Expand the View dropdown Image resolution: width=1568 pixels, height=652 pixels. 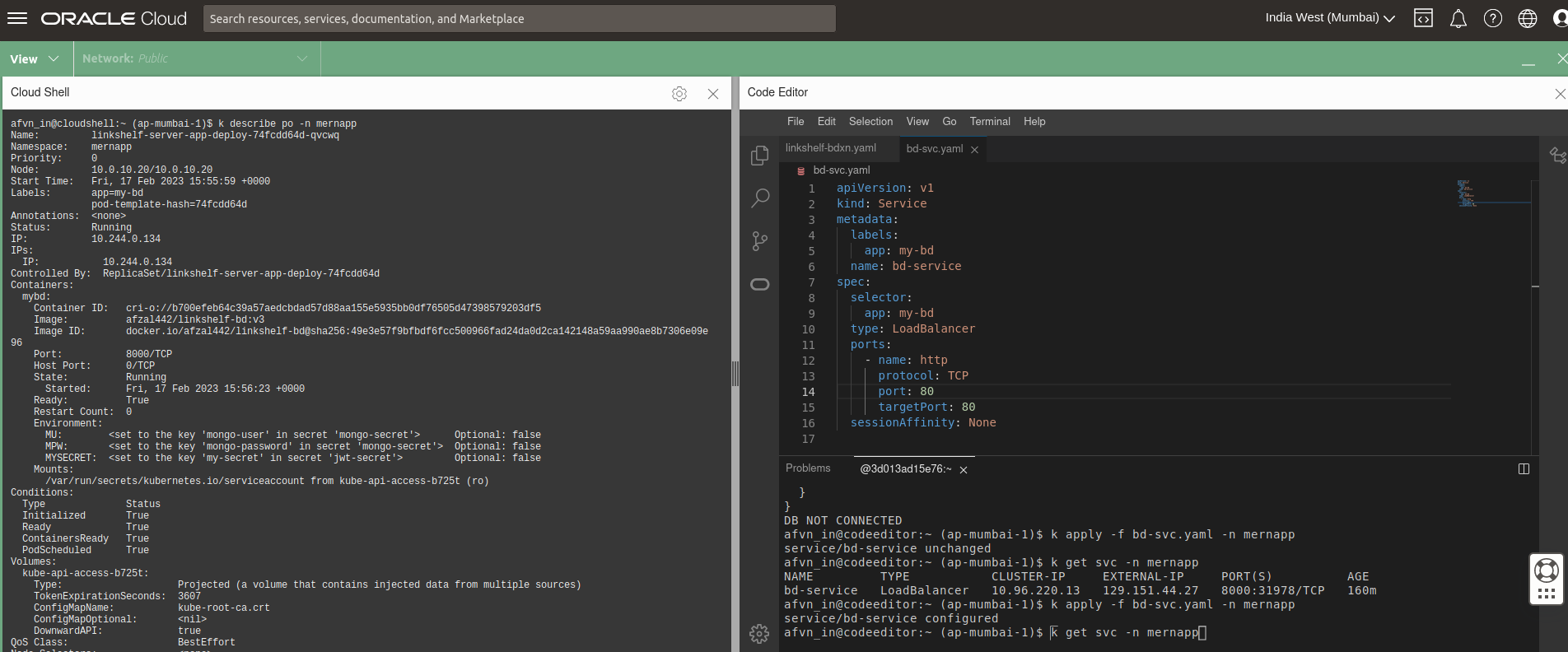(35, 59)
